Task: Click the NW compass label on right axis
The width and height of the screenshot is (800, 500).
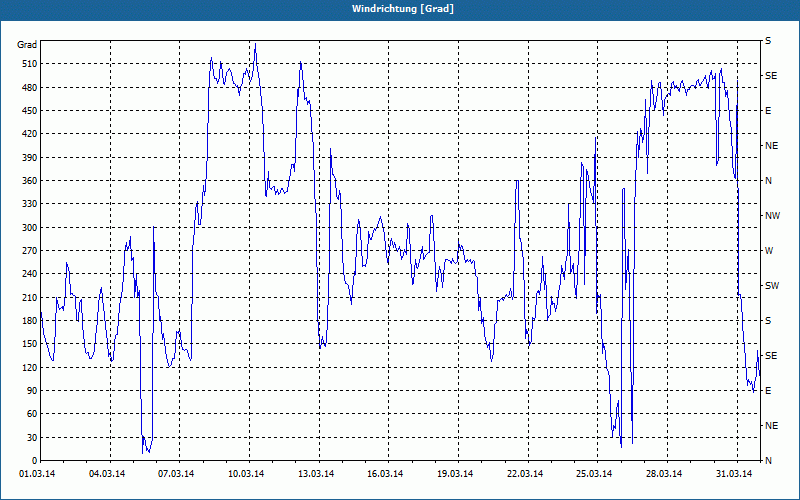Action: tap(772, 216)
